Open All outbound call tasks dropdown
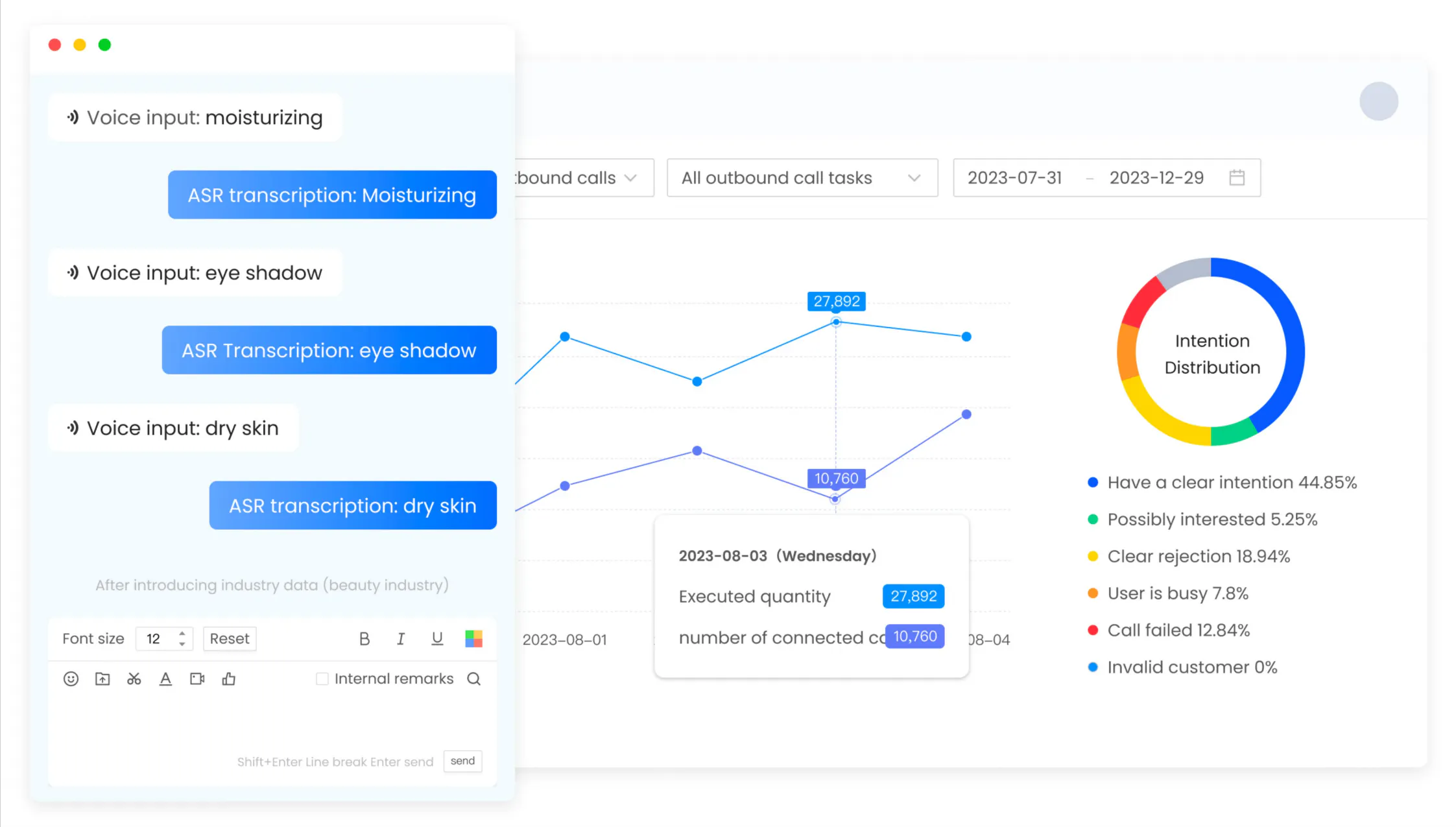 [x=802, y=178]
